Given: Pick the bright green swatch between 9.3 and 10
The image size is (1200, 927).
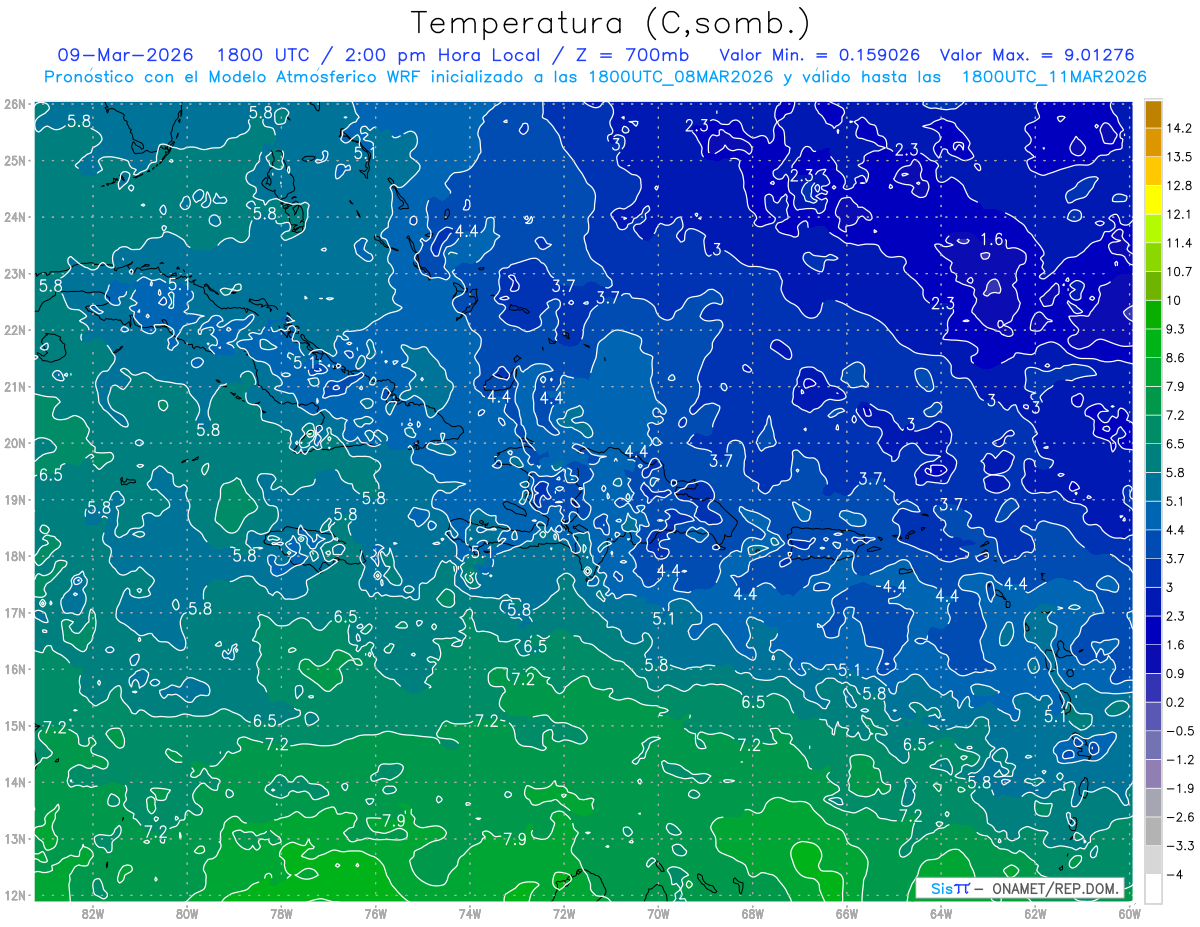Looking at the screenshot, I should [x=1153, y=314].
